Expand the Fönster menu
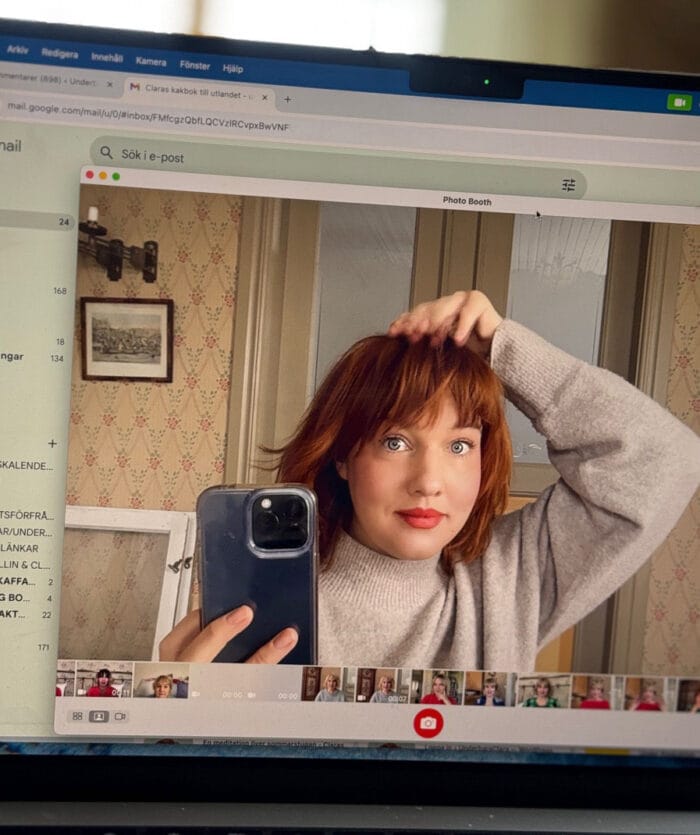Screen dimensions: 700x835 point(195,64)
